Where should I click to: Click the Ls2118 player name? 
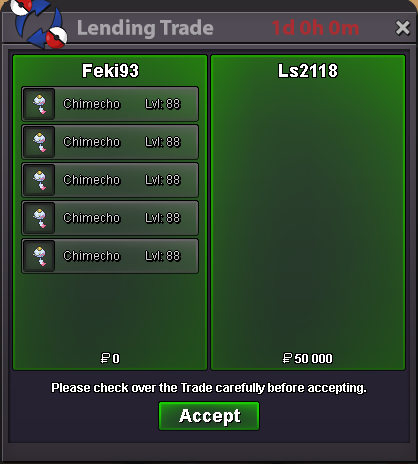(x=308, y=71)
